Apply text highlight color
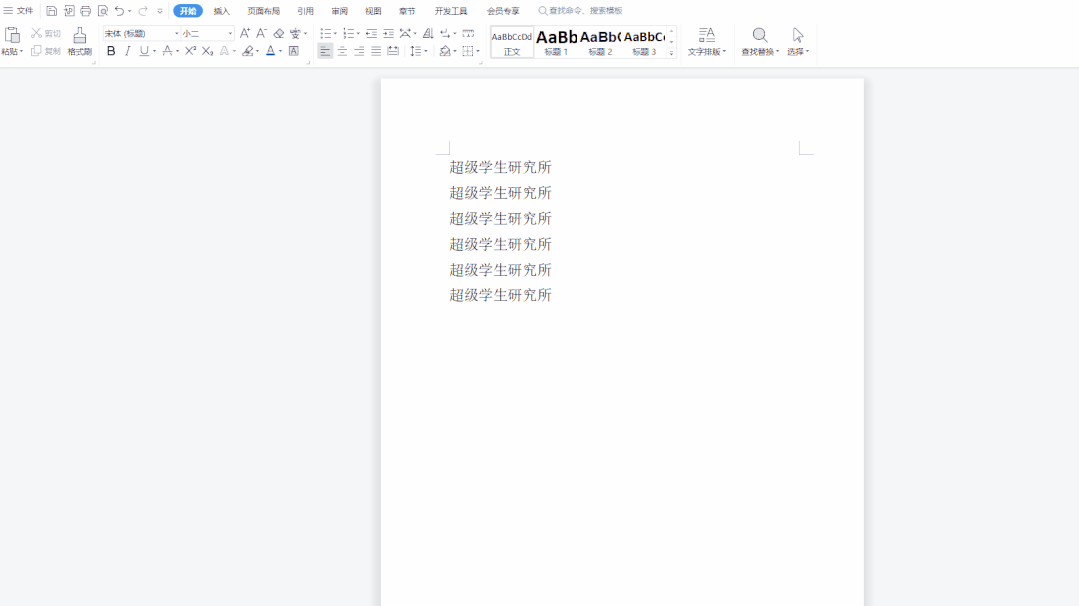This screenshot has width=1079, height=606. click(x=248, y=51)
